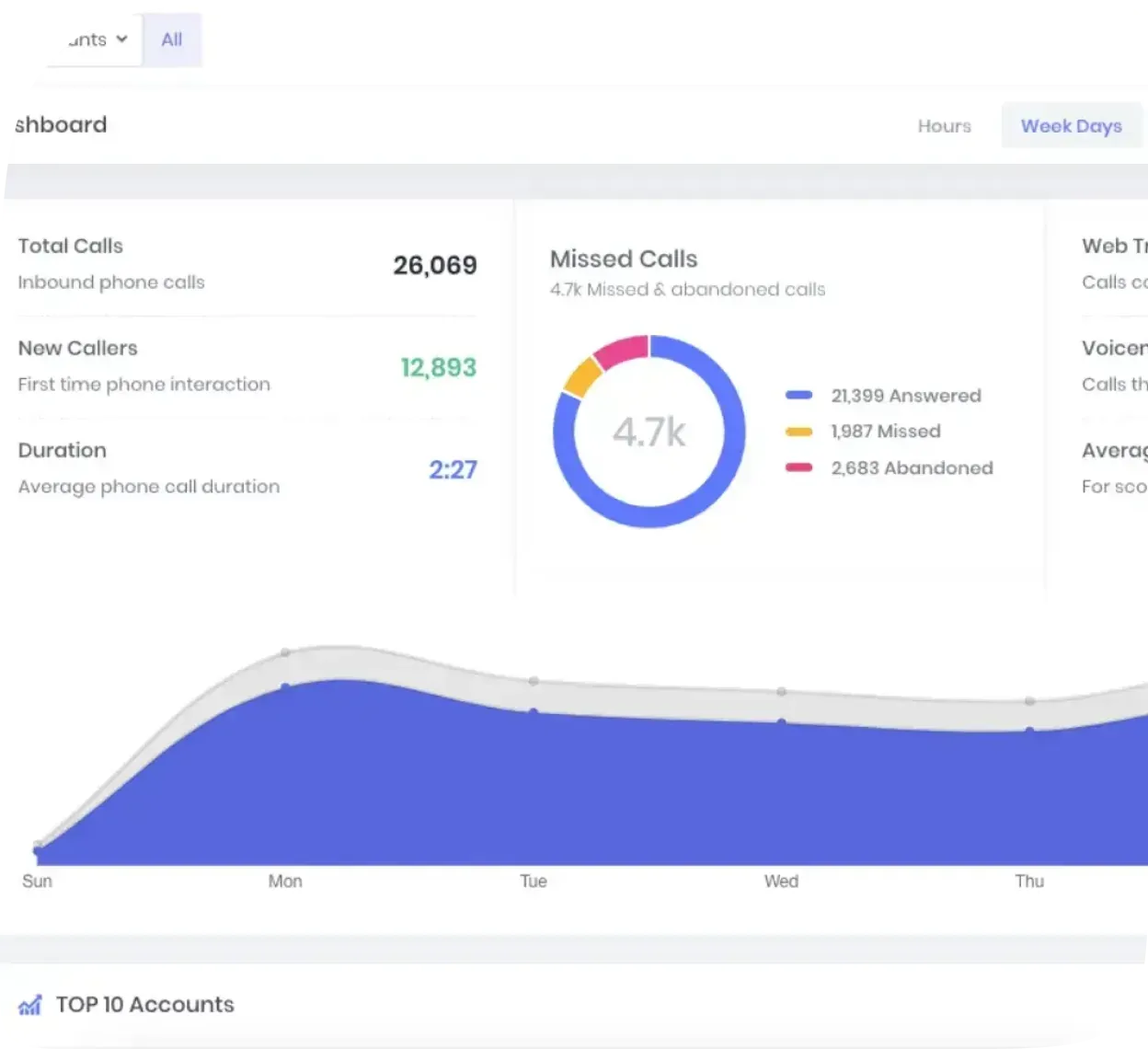Click the Duration value 2:27
The width and height of the screenshot is (1148, 1049).
(x=453, y=469)
